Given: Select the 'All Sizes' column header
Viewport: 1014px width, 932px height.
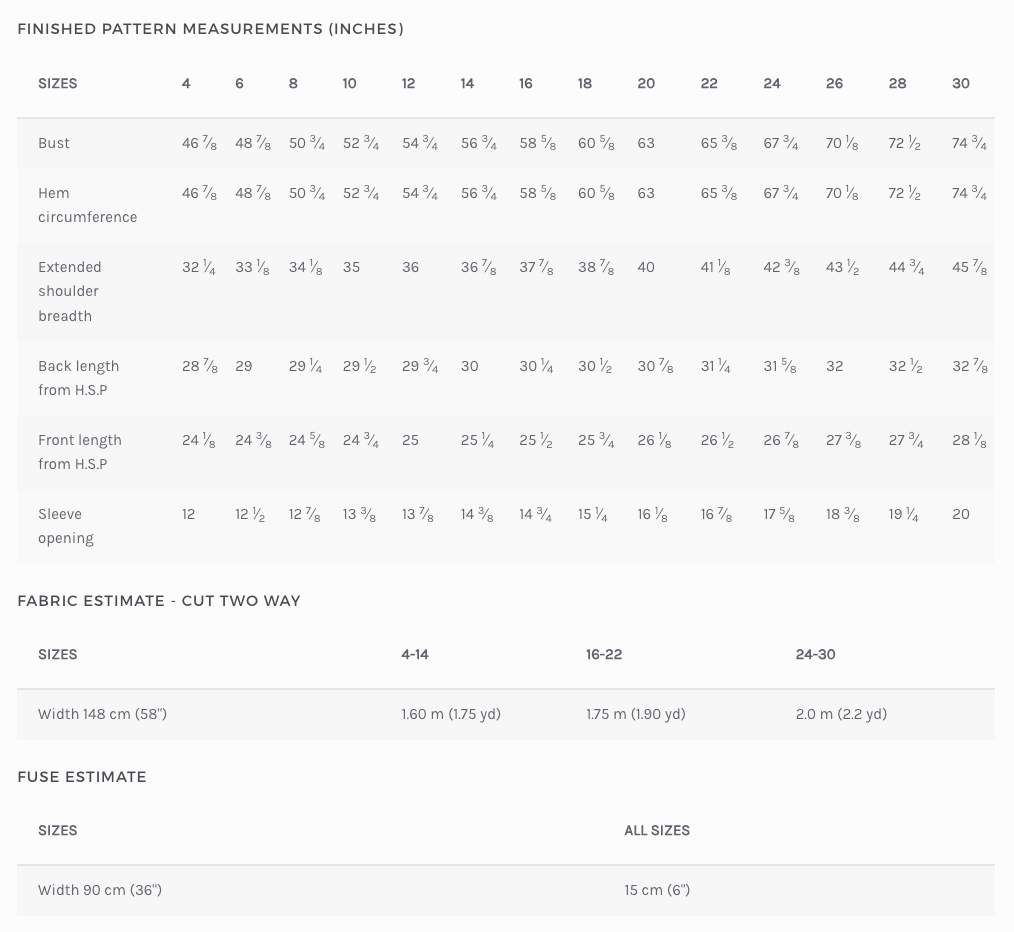Looking at the screenshot, I should (x=657, y=830).
